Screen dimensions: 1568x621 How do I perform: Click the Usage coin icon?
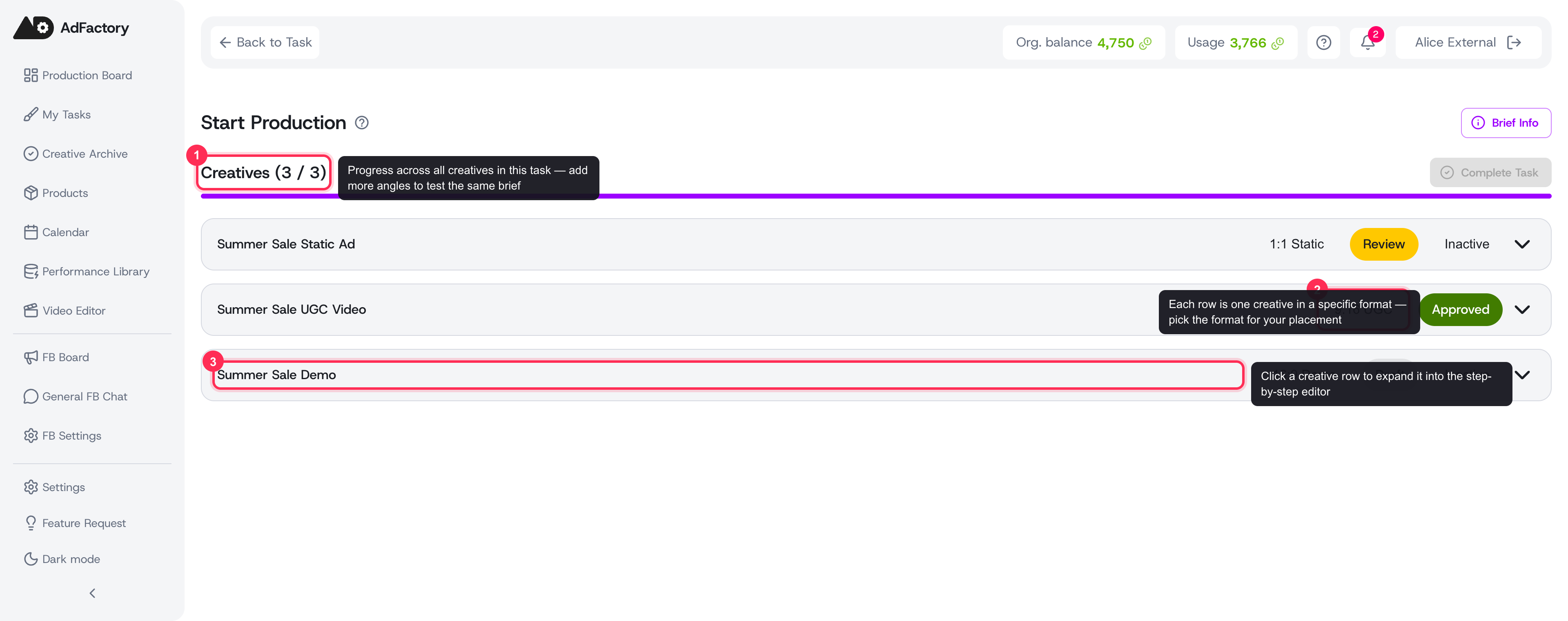pos(1278,43)
